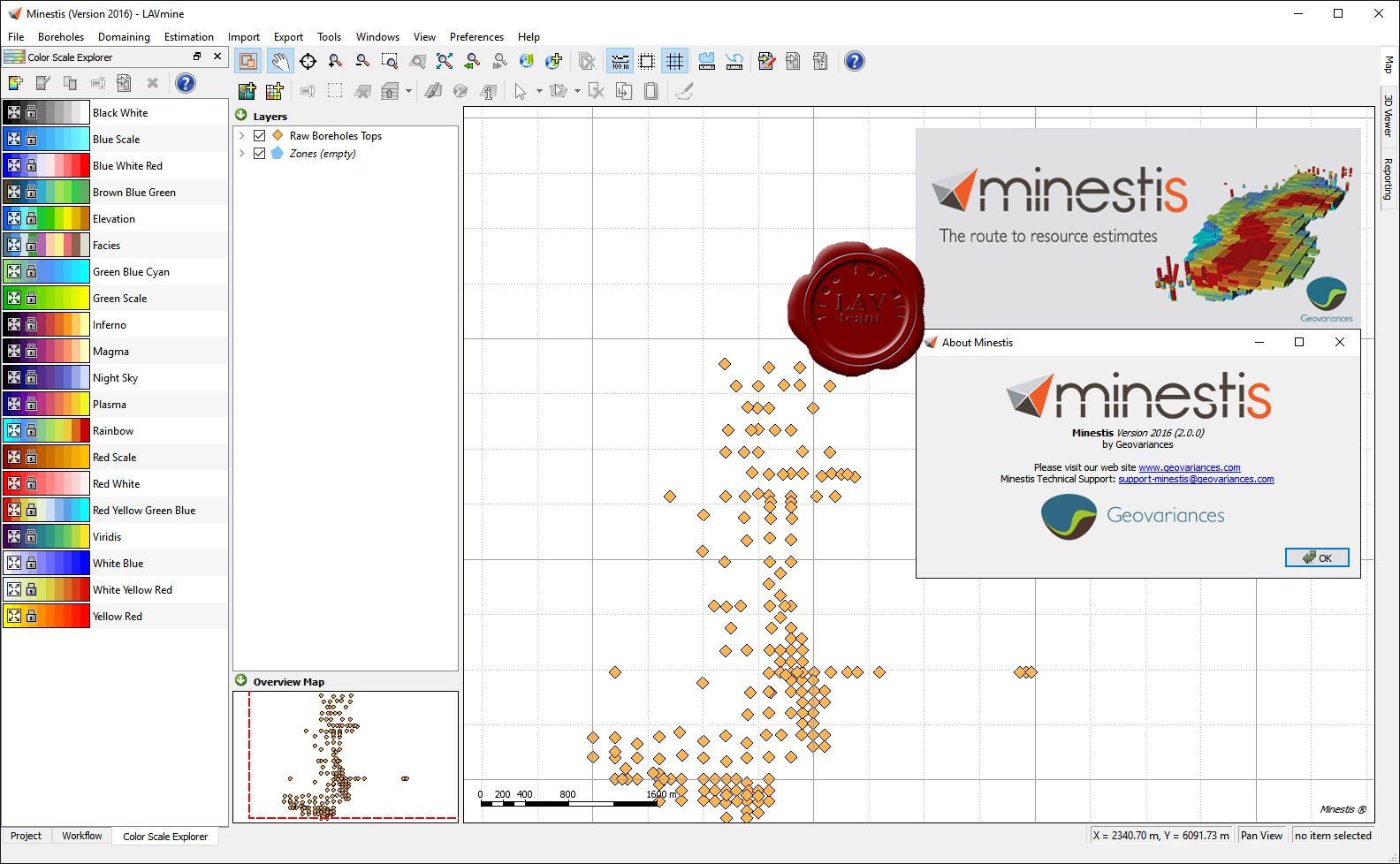Toggle the Zones (empty) layer checkbox

coord(260,154)
